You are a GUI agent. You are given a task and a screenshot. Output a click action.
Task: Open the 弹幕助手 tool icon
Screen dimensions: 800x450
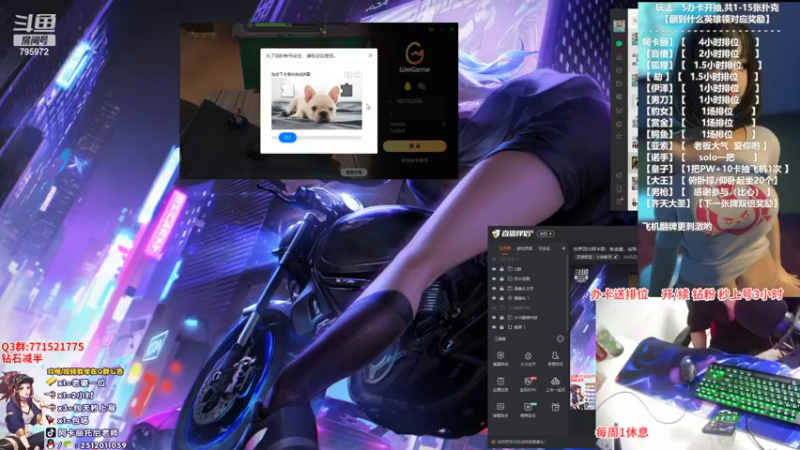point(501,407)
